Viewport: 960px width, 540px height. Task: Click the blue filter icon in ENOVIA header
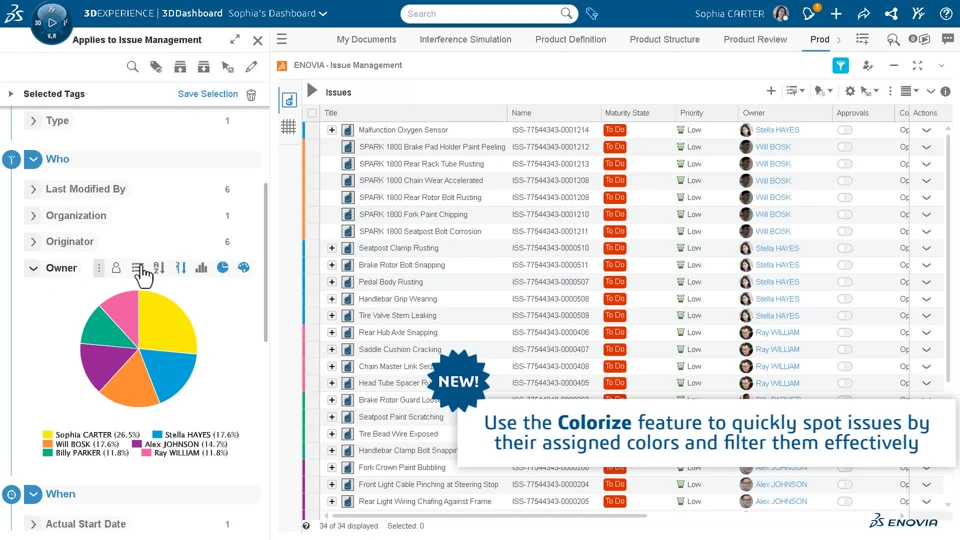tap(841, 66)
